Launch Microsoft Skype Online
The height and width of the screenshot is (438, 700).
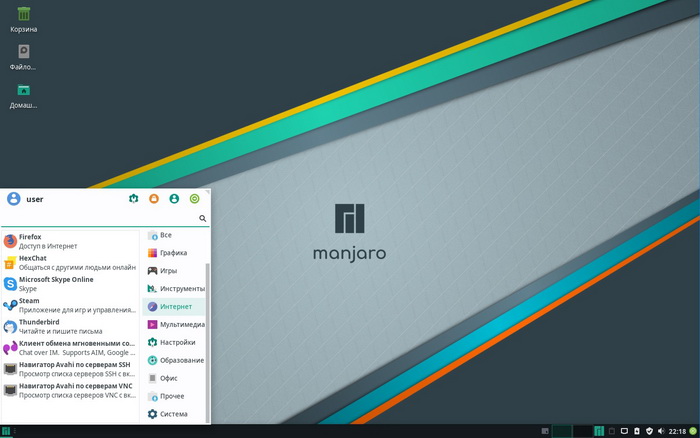point(70,284)
